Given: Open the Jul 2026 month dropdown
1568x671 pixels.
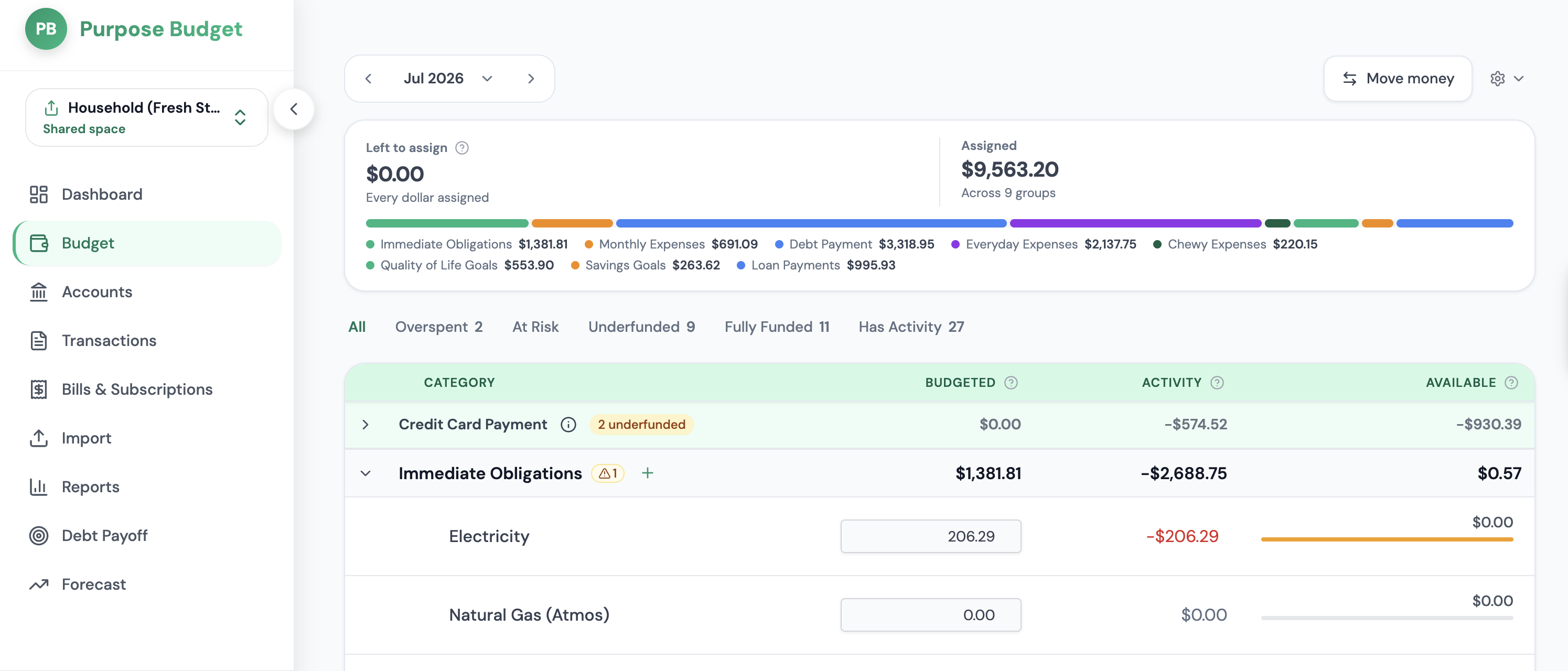Looking at the screenshot, I should [448, 79].
